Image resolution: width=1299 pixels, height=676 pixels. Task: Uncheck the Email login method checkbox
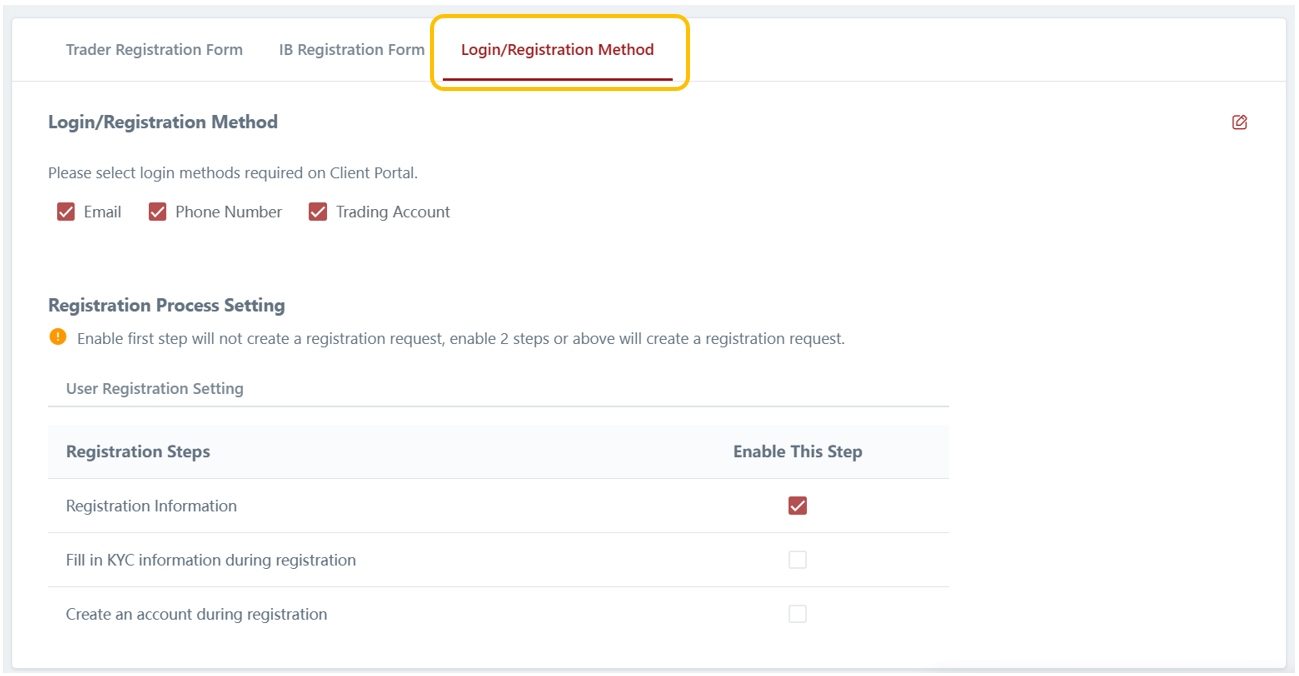pyautogui.click(x=66, y=212)
